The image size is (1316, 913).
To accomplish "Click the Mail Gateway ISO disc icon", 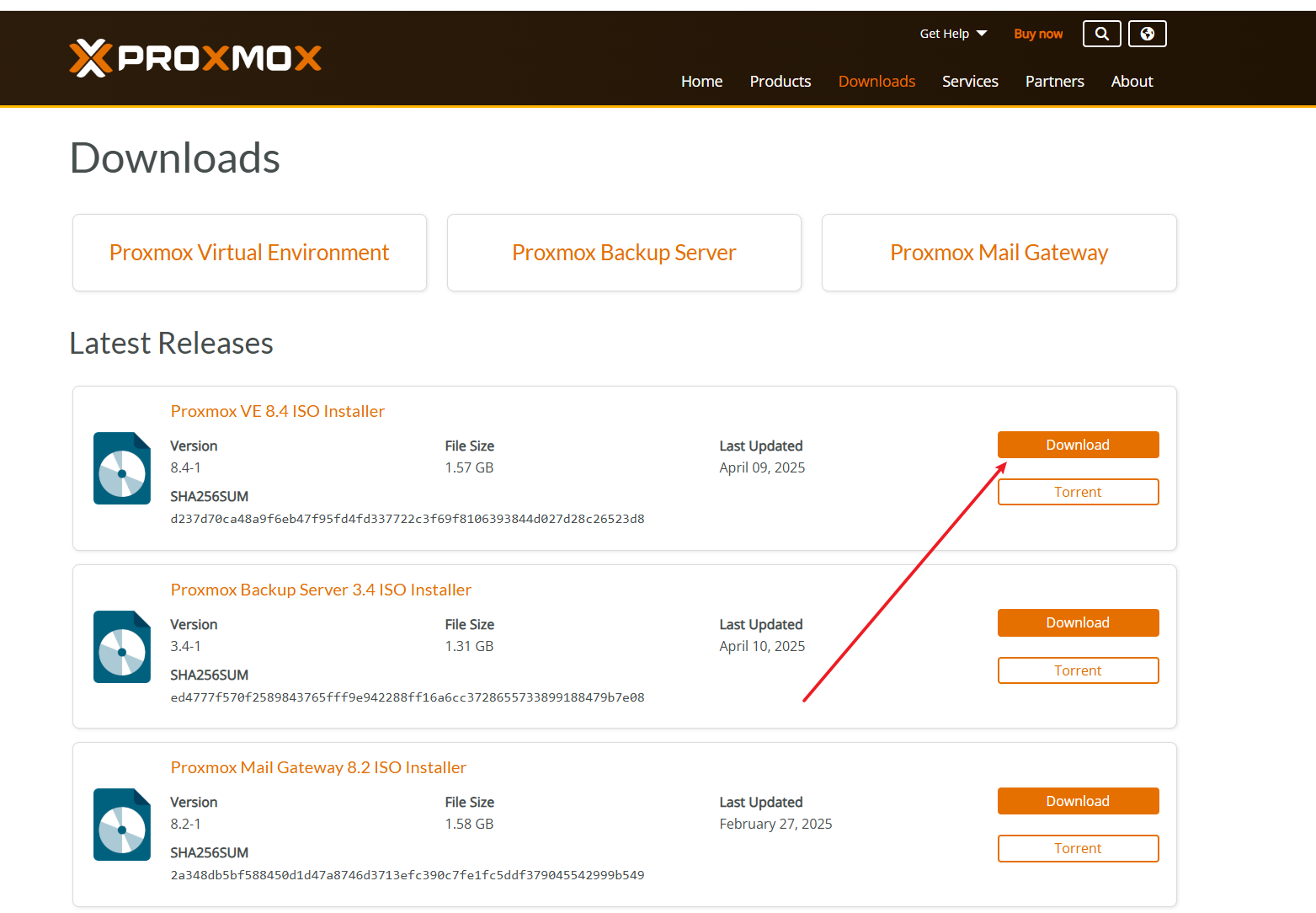I will pyautogui.click(x=122, y=825).
